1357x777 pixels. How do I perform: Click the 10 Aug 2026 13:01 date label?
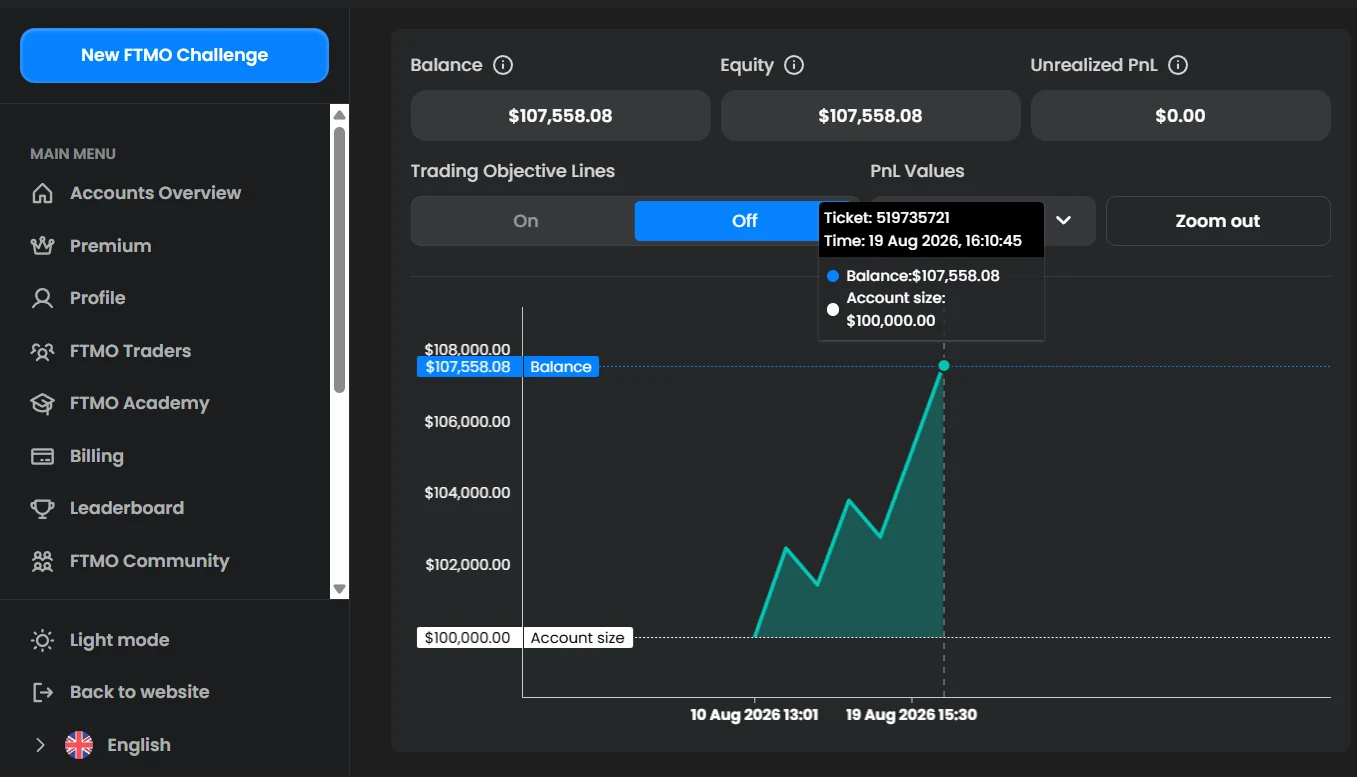tap(754, 715)
